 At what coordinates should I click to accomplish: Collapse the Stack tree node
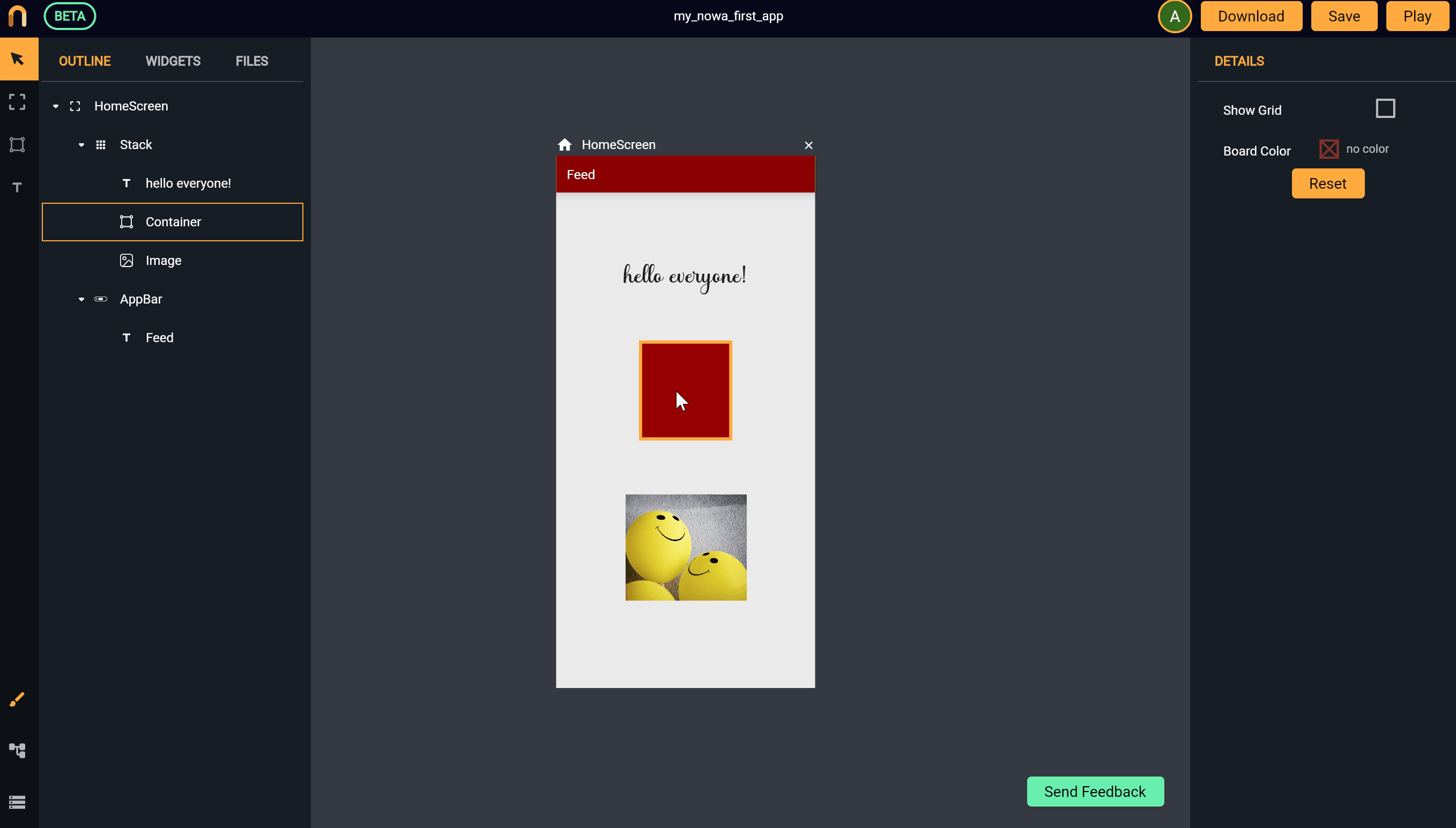click(81, 145)
